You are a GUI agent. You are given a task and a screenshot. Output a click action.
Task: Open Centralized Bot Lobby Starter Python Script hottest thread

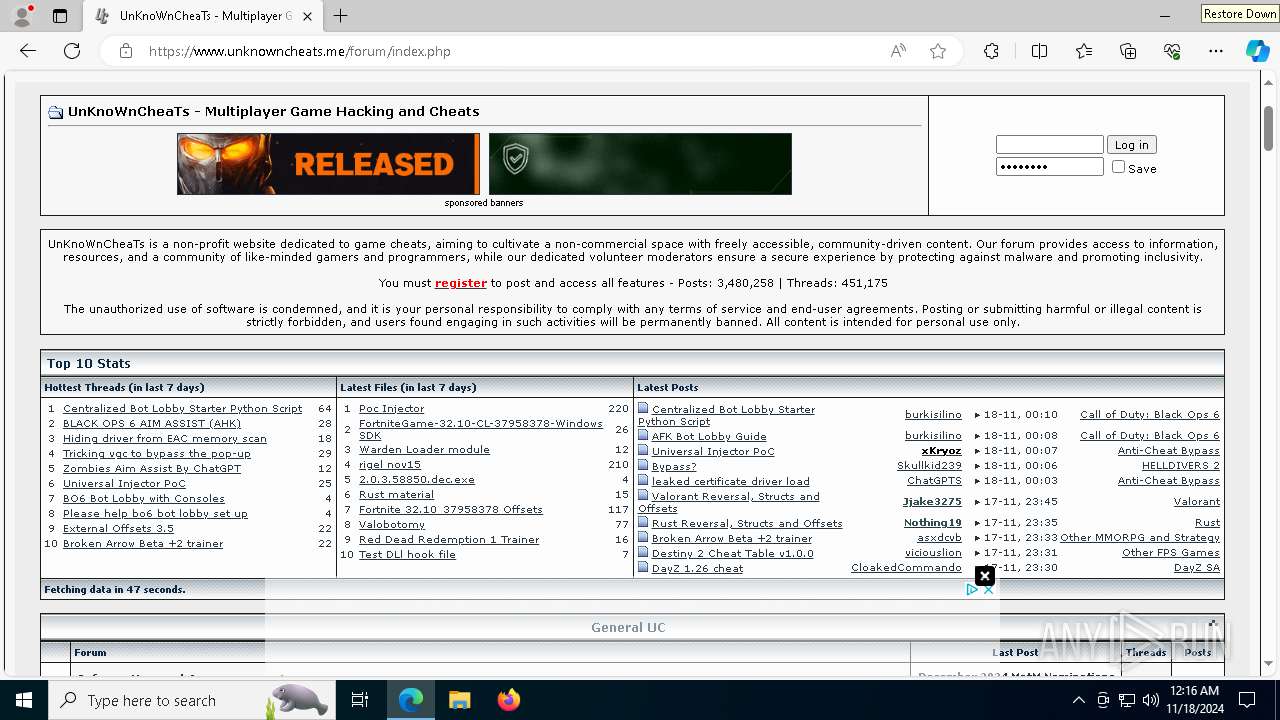[x=182, y=408]
